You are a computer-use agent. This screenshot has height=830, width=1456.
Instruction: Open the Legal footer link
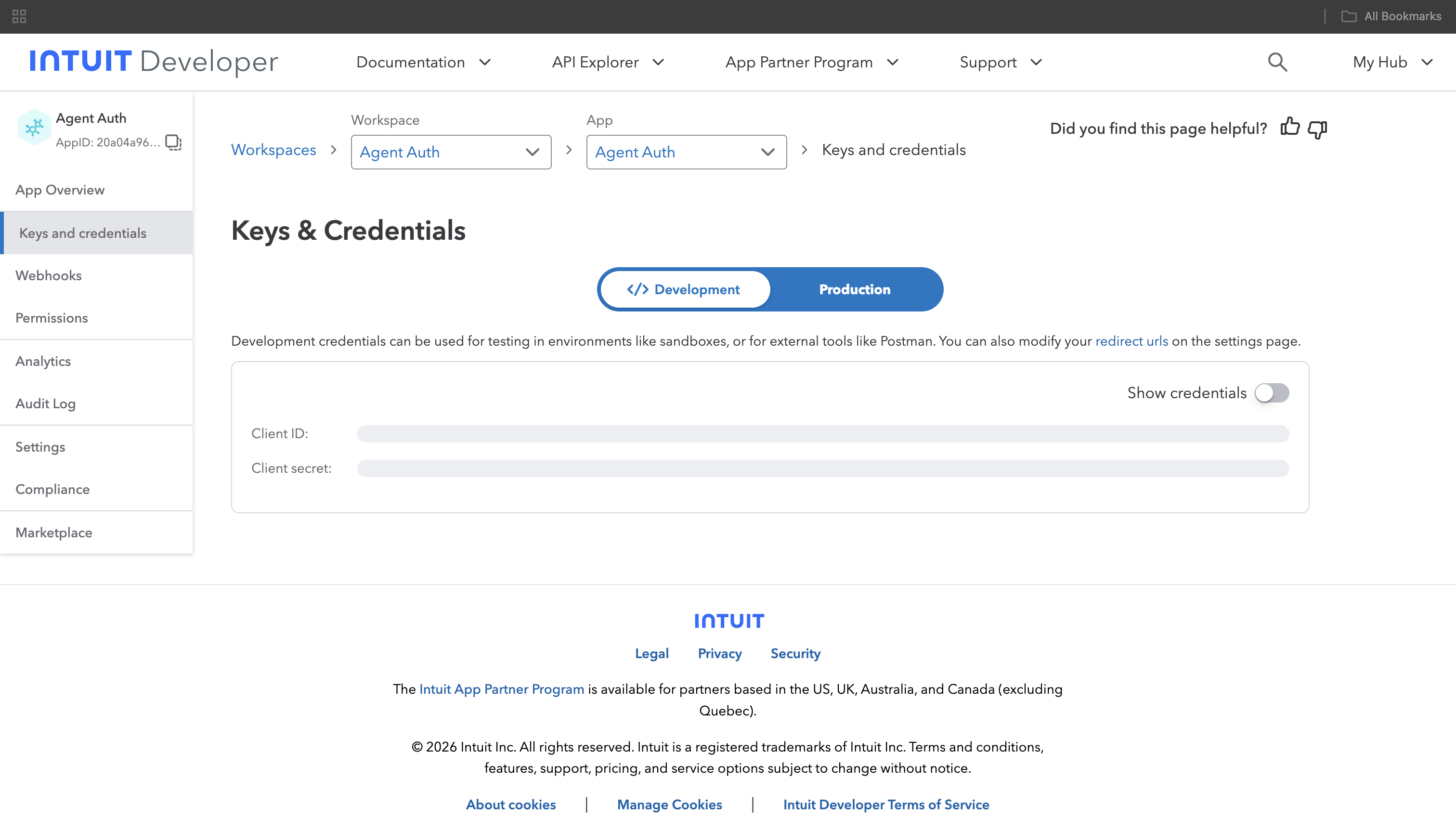[651, 654]
